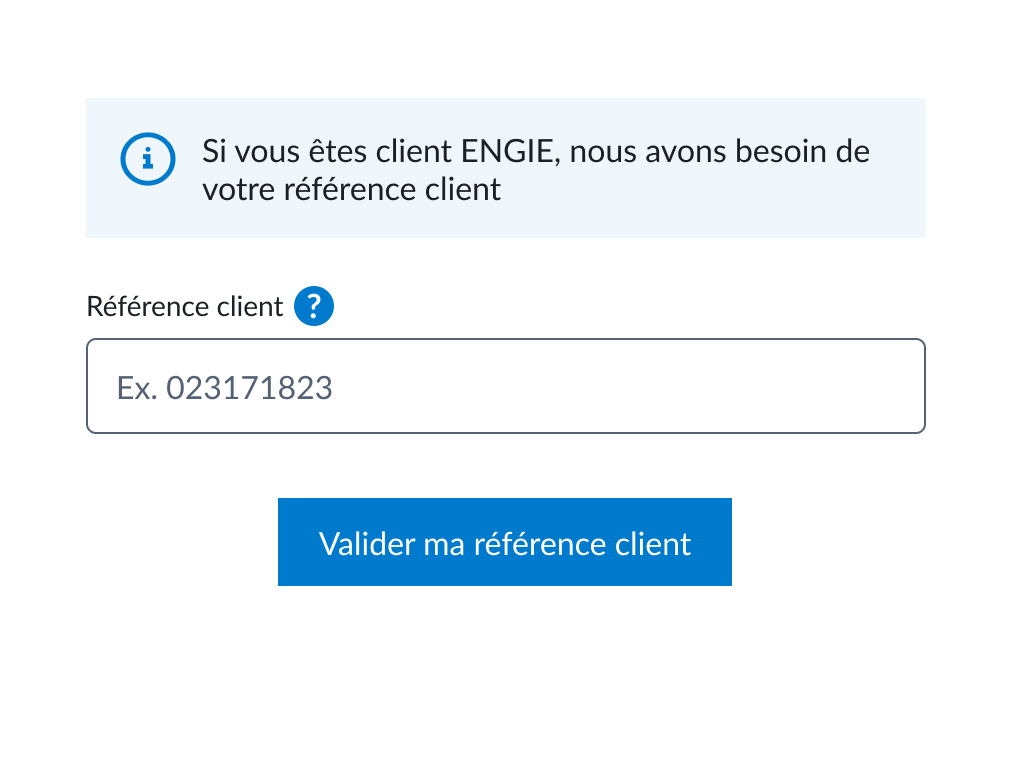The height and width of the screenshot is (760, 1012).
Task: Submit with the blue Valider button
Action: click(x=504, y=542)
